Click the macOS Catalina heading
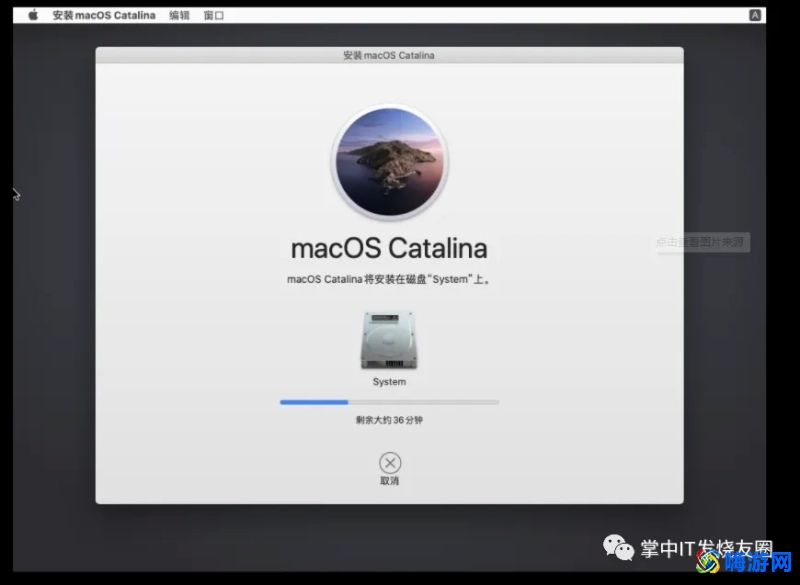This screenshot has height=585, width=800. [389, 248]
